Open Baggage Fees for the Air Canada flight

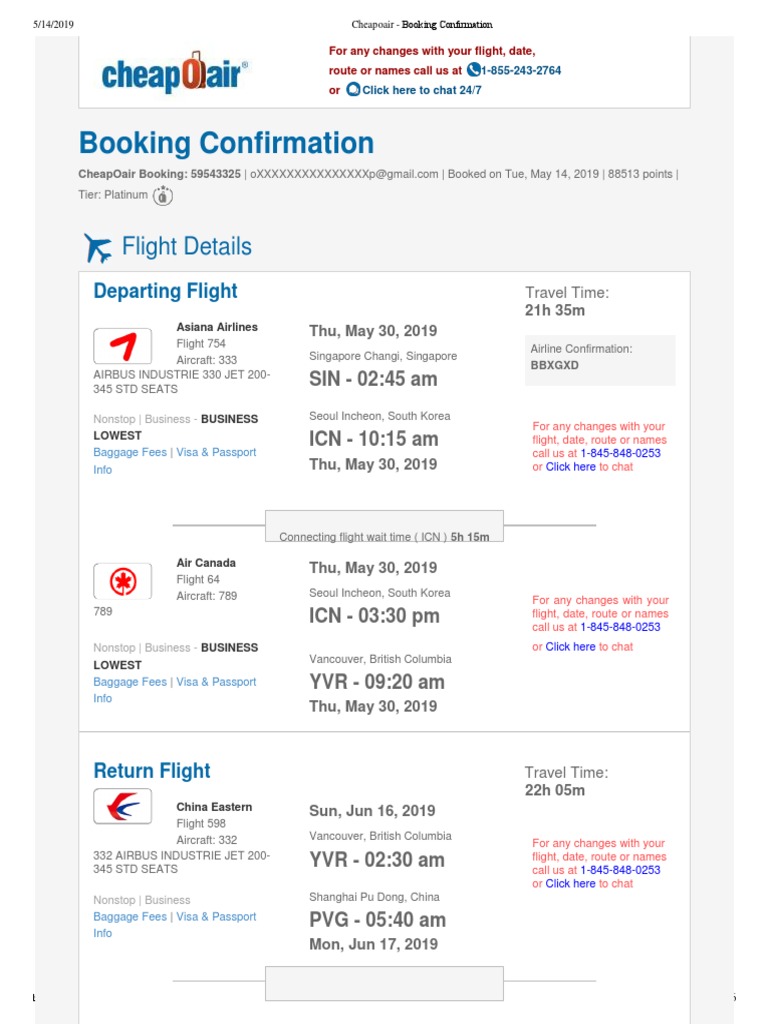coord(130,682)
